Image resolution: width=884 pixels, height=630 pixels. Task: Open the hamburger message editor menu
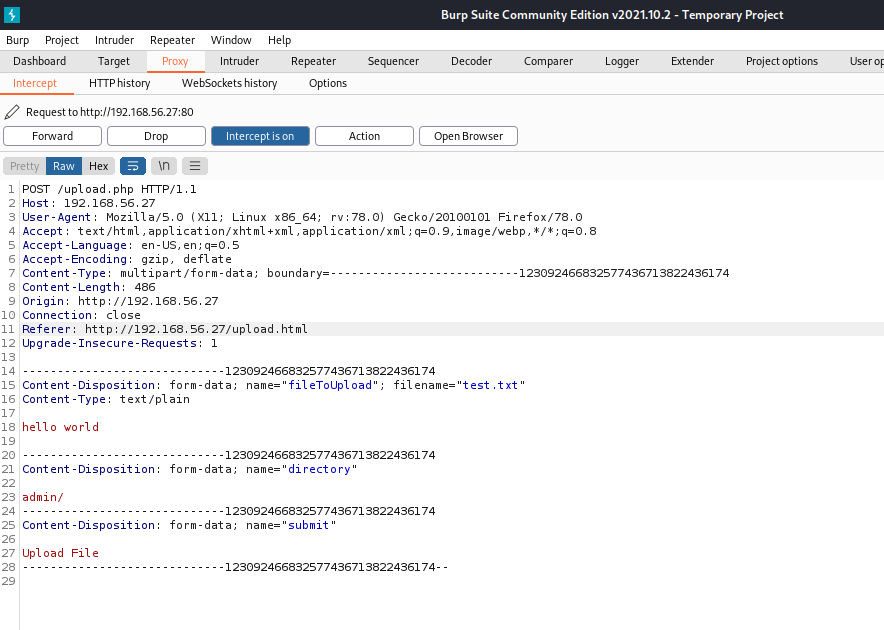[195, 166]
